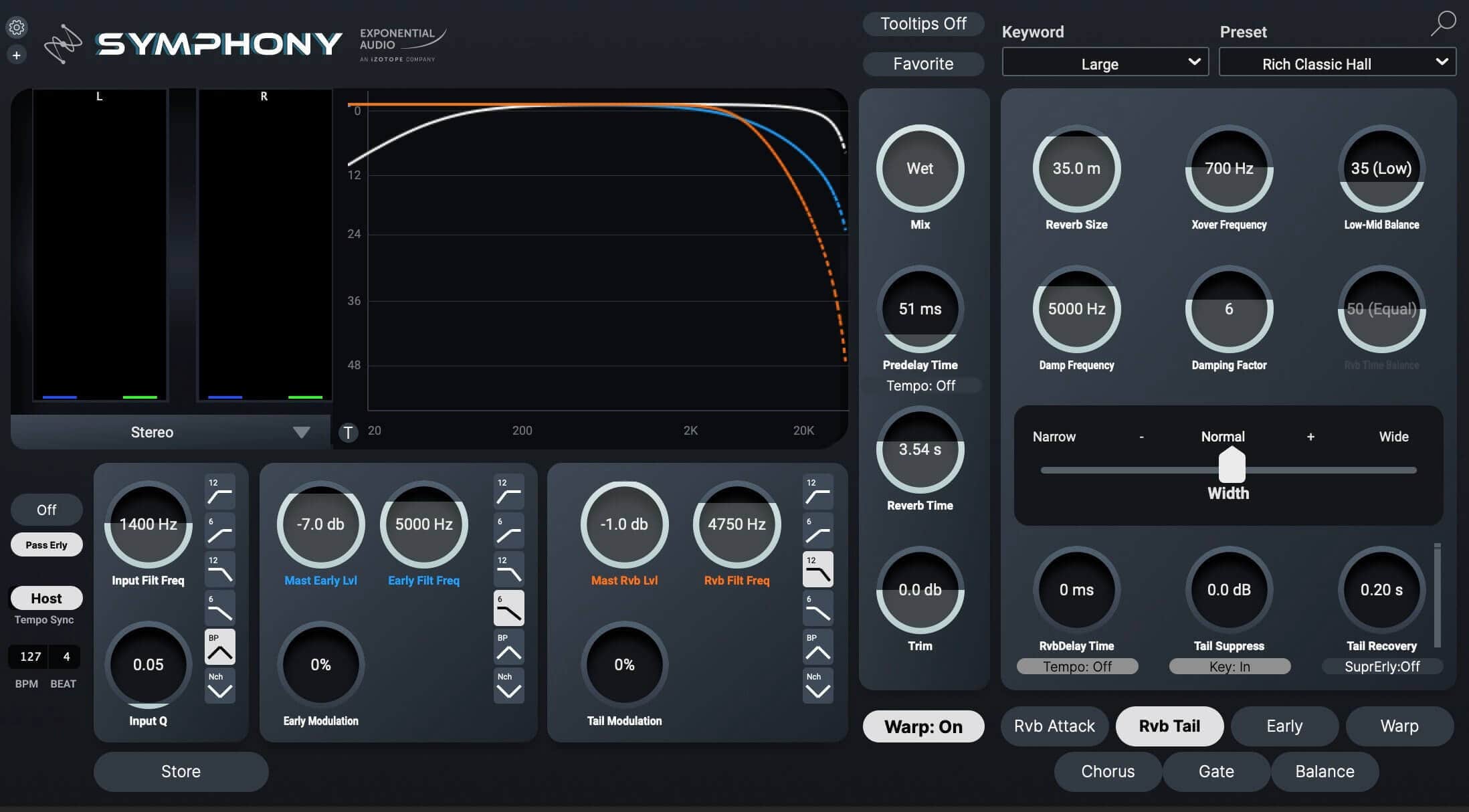Select 12 dB low-pass in the Reverb filter
The image size is (1469, 812).
pos(817,569)
